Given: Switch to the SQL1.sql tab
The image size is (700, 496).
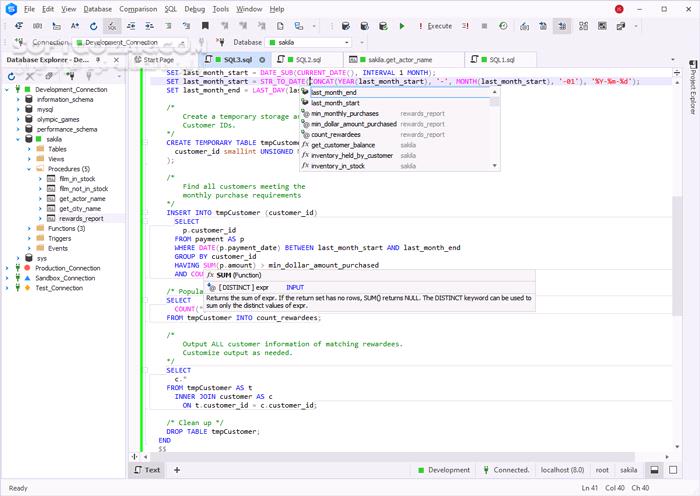Looking at the screenshot, I should pos(499,60).
